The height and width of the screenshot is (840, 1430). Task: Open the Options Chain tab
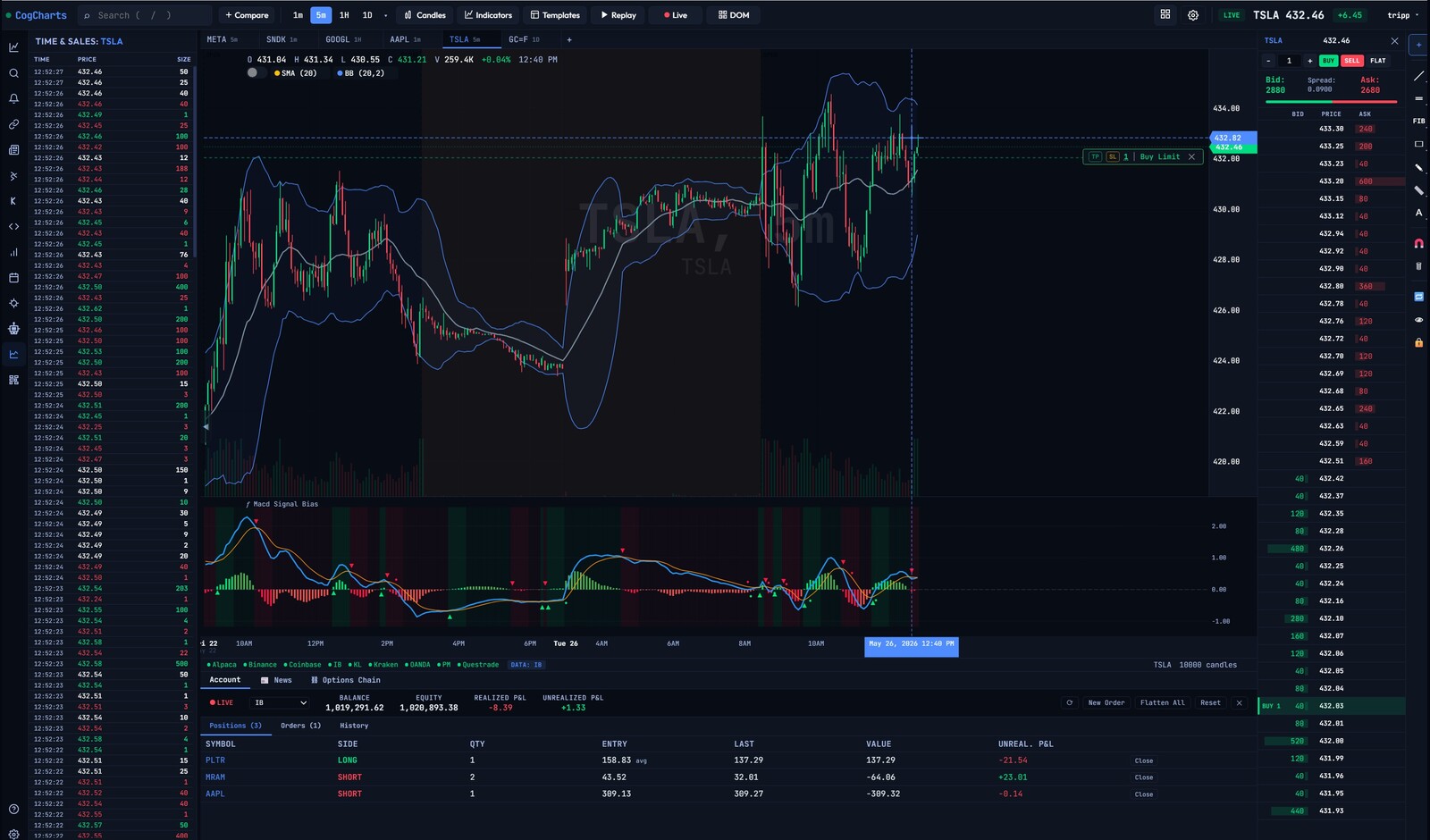pyautogui.click(x=346, y=680)
